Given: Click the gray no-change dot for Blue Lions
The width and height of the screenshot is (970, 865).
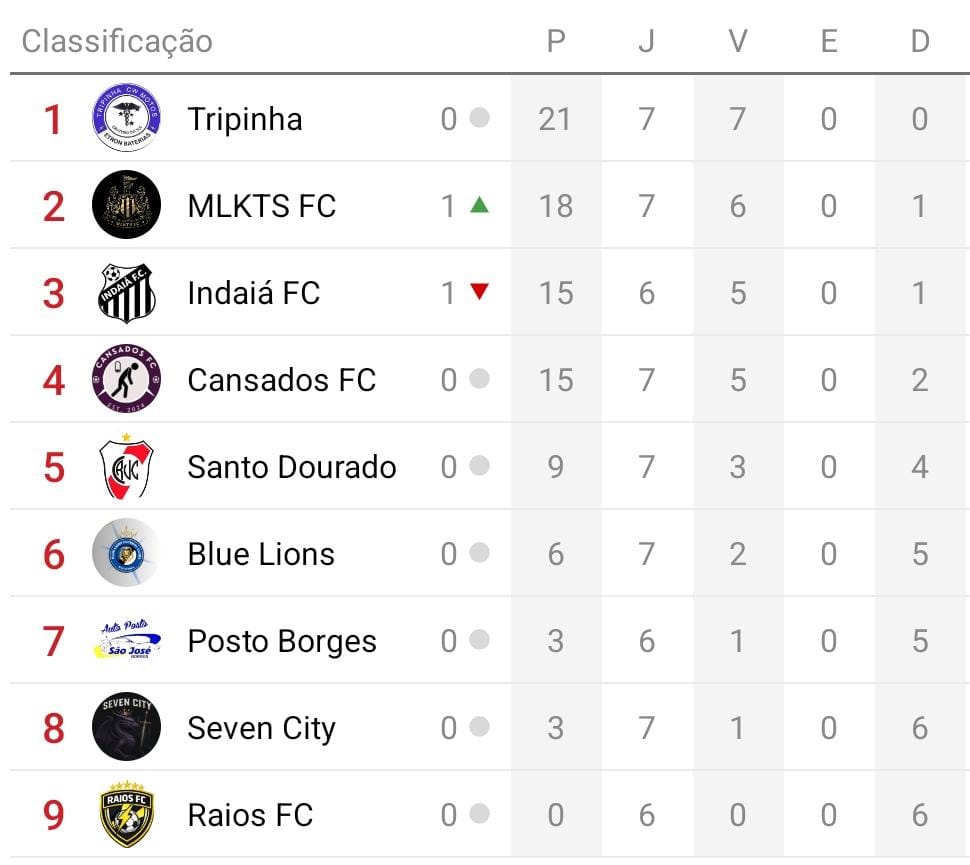Looking at the screenshot, I should pyautogui.click(x=480, y=553).
